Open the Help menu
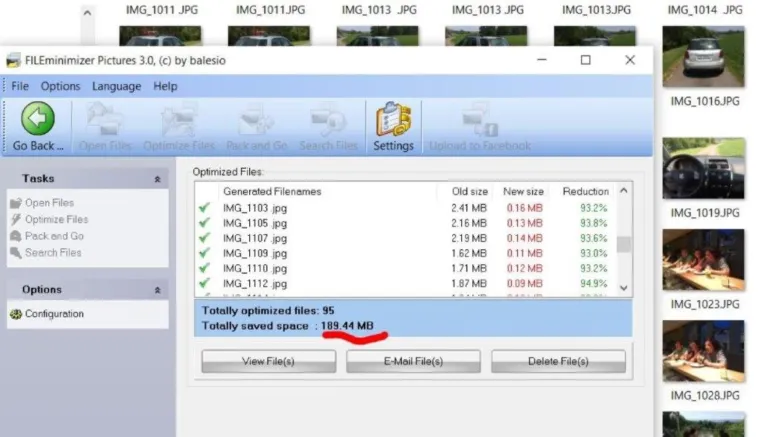The height and width of the screenshot is (437, 762). pyautogui.click(x=165, y=86)
